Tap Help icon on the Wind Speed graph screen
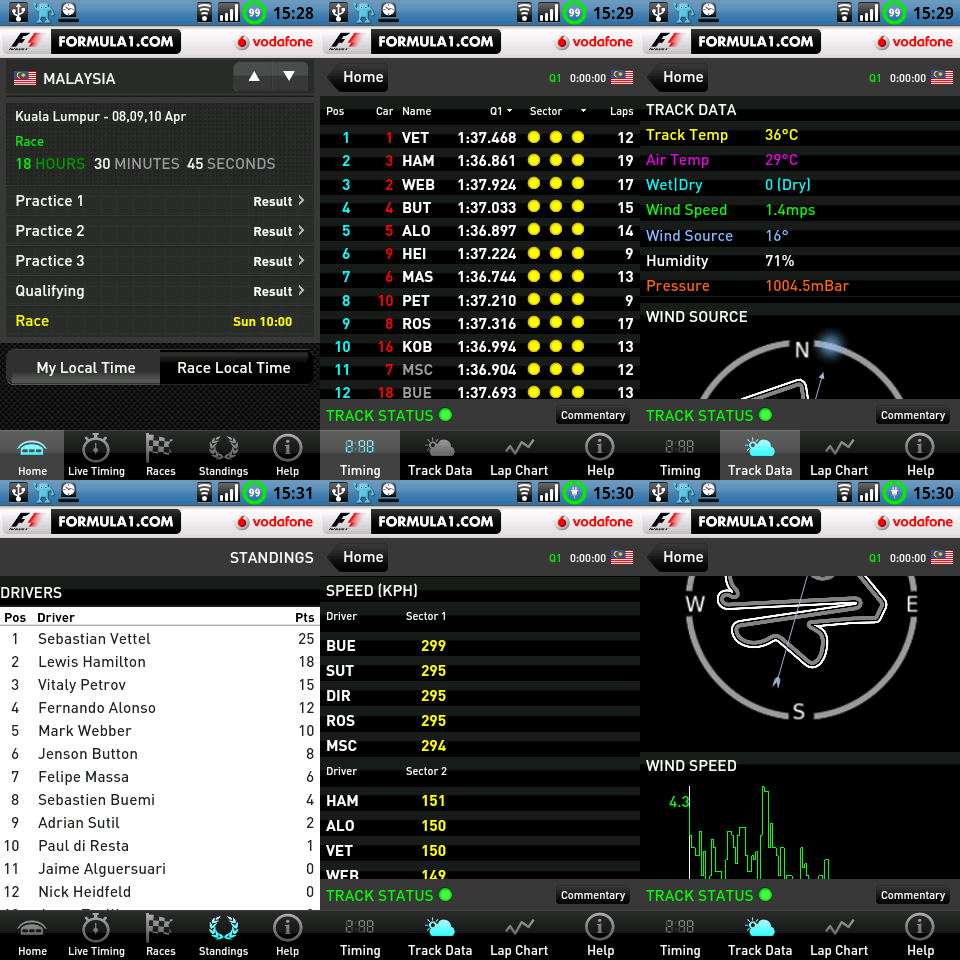The height and width of the screenshot is (960, 960). (x=920, y=935)
